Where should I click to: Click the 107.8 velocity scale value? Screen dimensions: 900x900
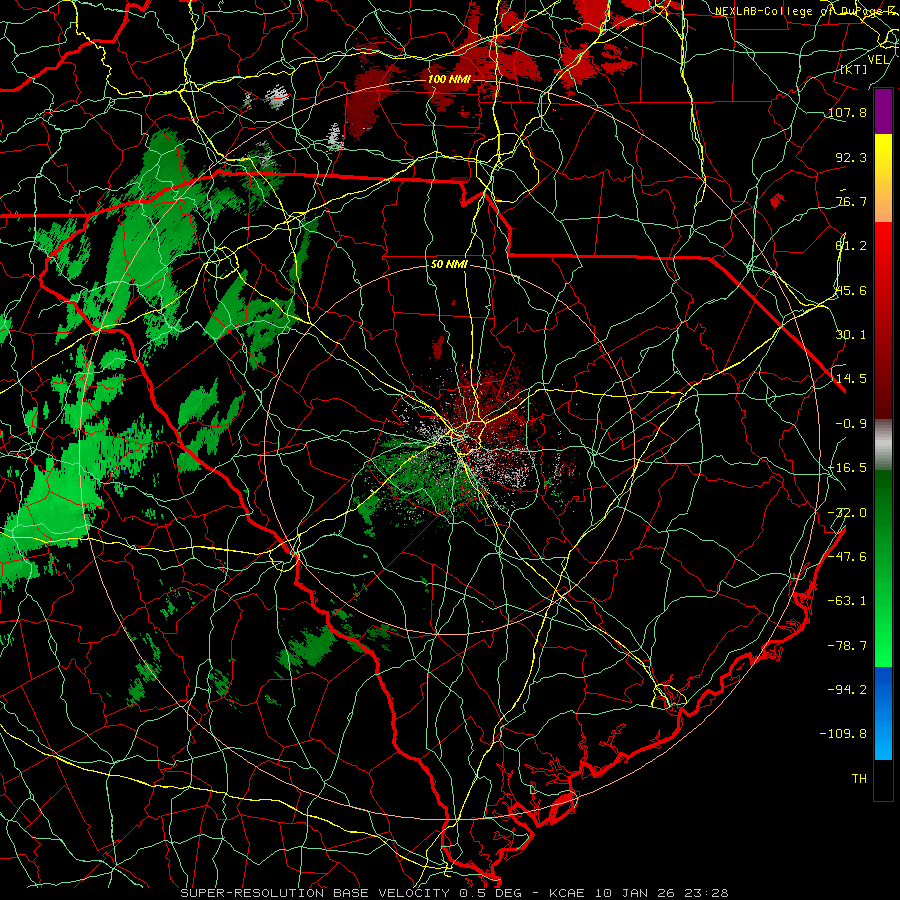click(x=848, y=112)
